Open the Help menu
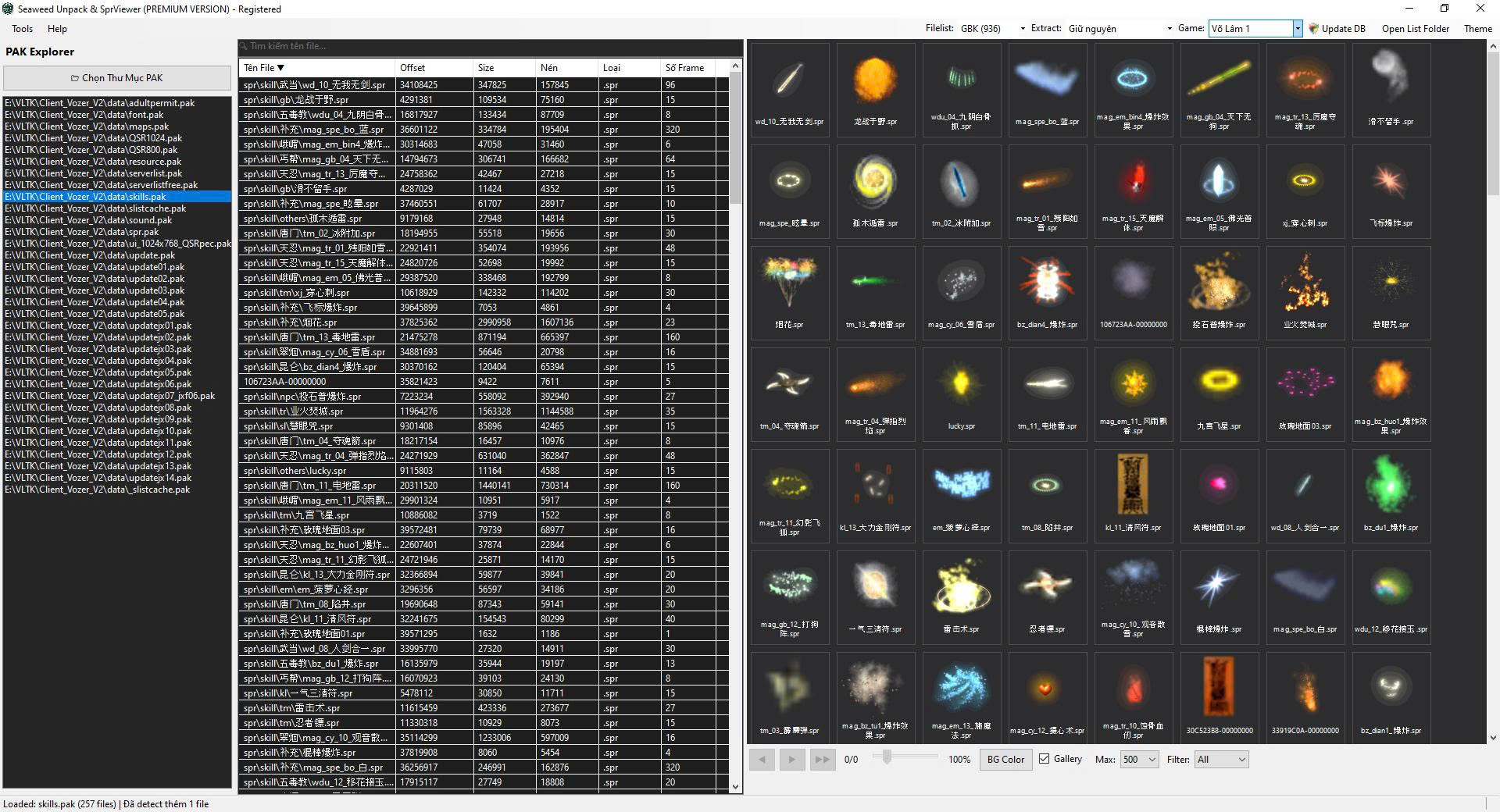 56,29
